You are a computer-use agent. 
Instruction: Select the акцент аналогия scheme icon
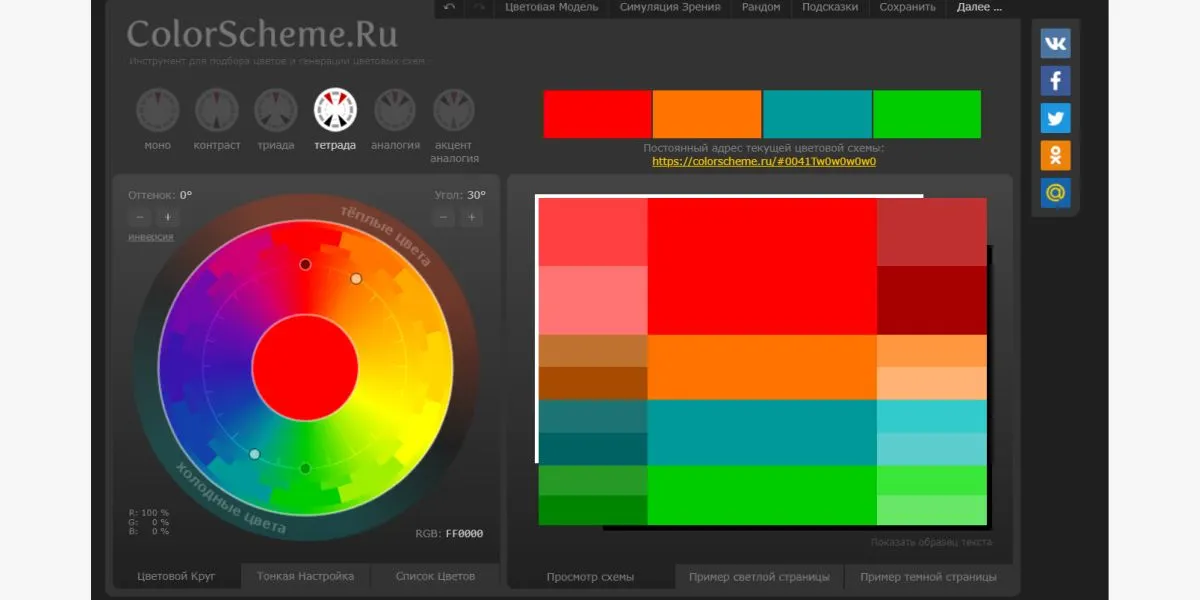pos(454,110)
